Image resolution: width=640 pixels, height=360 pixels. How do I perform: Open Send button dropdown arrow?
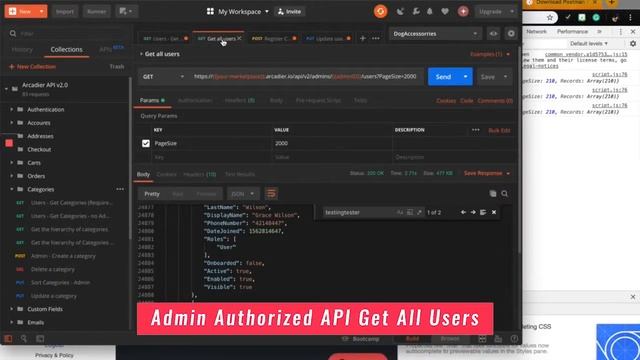coord(465,77)
